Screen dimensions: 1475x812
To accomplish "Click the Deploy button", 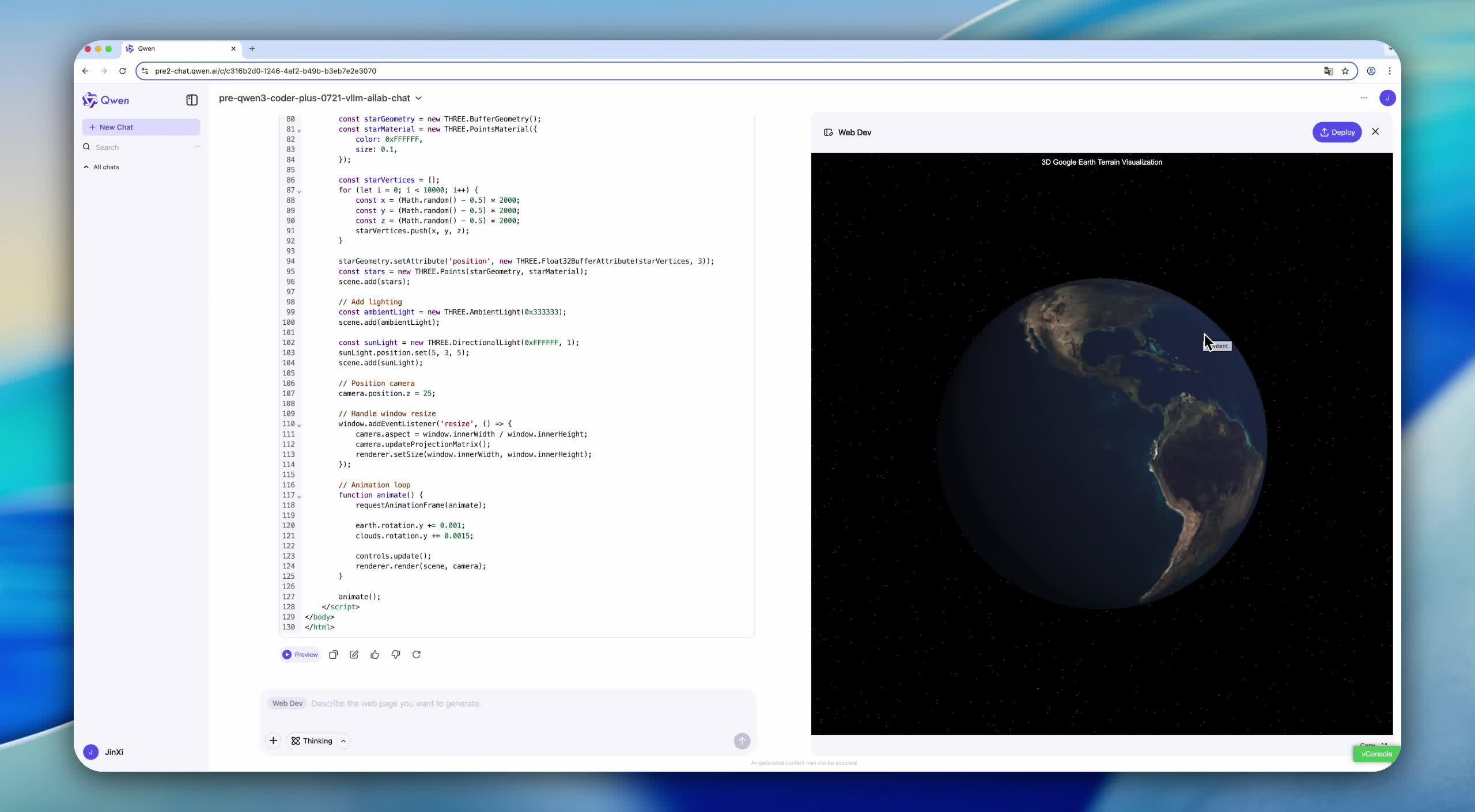I will 1337,132.
